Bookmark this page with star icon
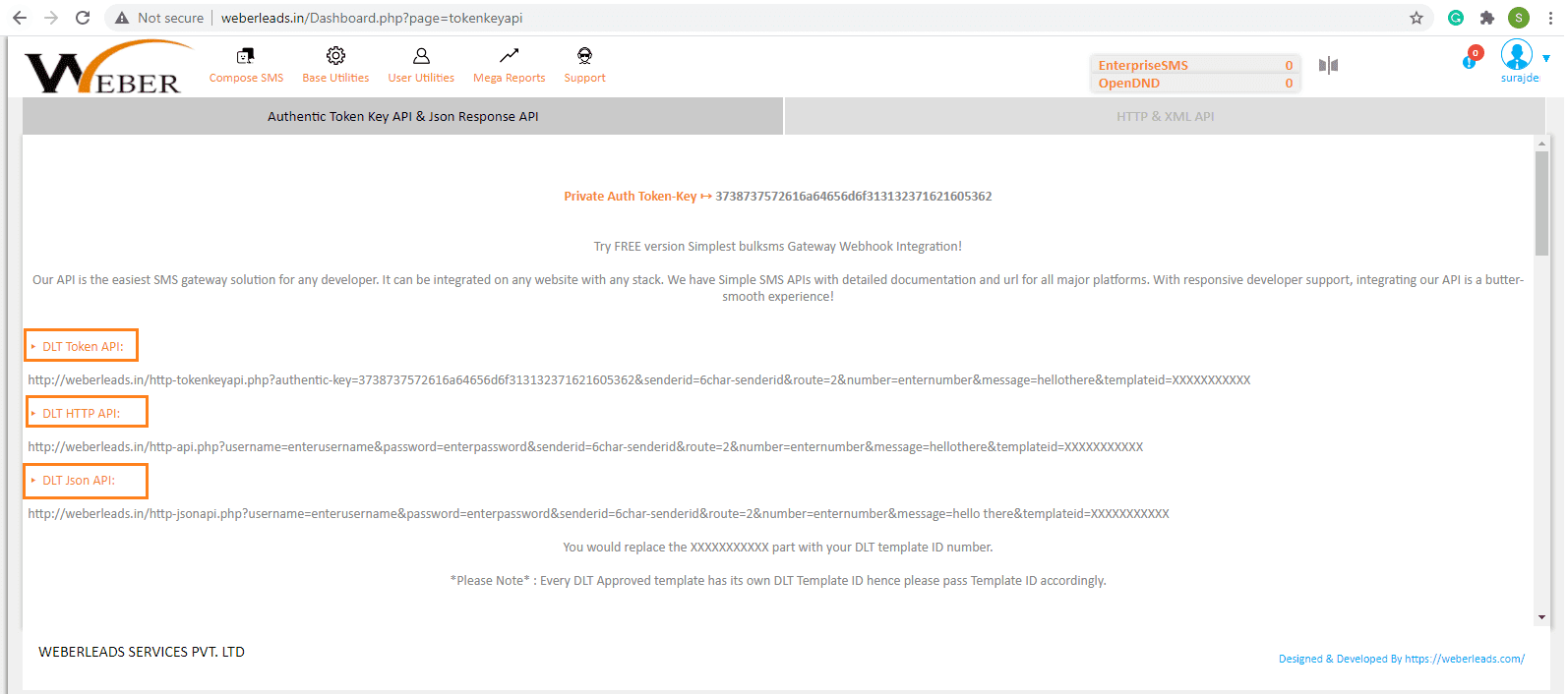This screenshot has width=1568, height=694. (x=1416, y=18)
